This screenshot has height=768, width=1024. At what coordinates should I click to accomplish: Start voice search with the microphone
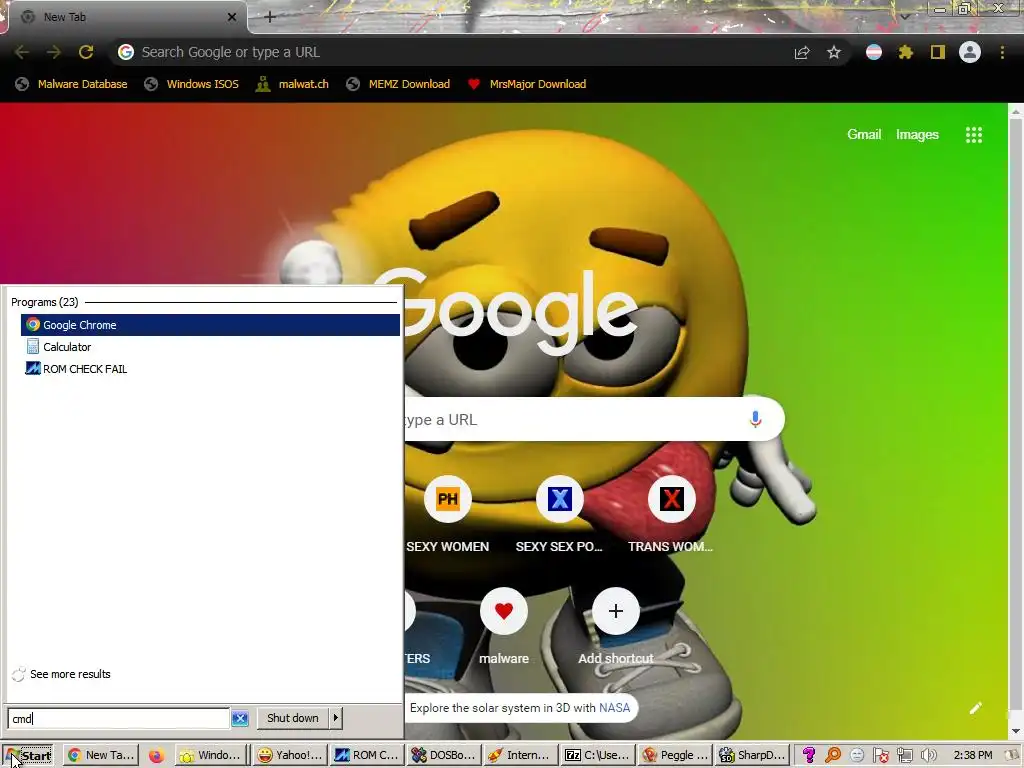(x=756, y=419)
